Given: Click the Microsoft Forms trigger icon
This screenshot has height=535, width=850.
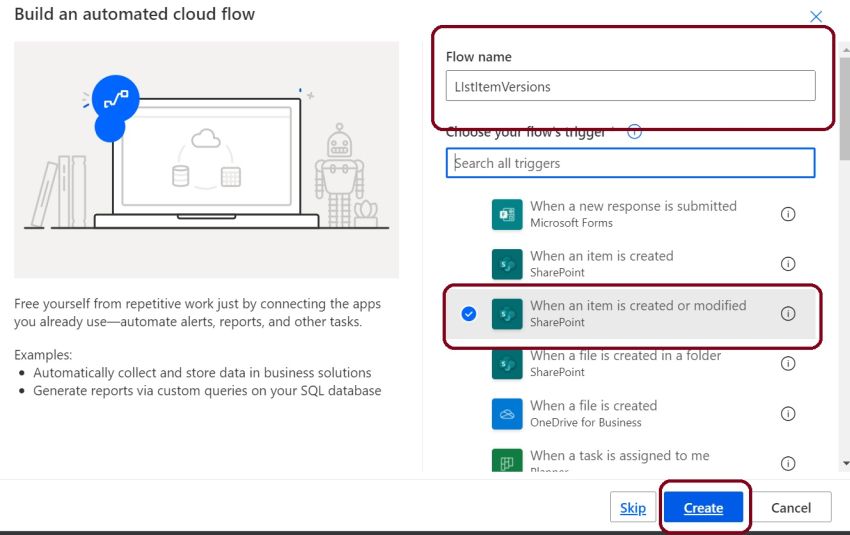Looking at the screenshot, I should point(507,214).
